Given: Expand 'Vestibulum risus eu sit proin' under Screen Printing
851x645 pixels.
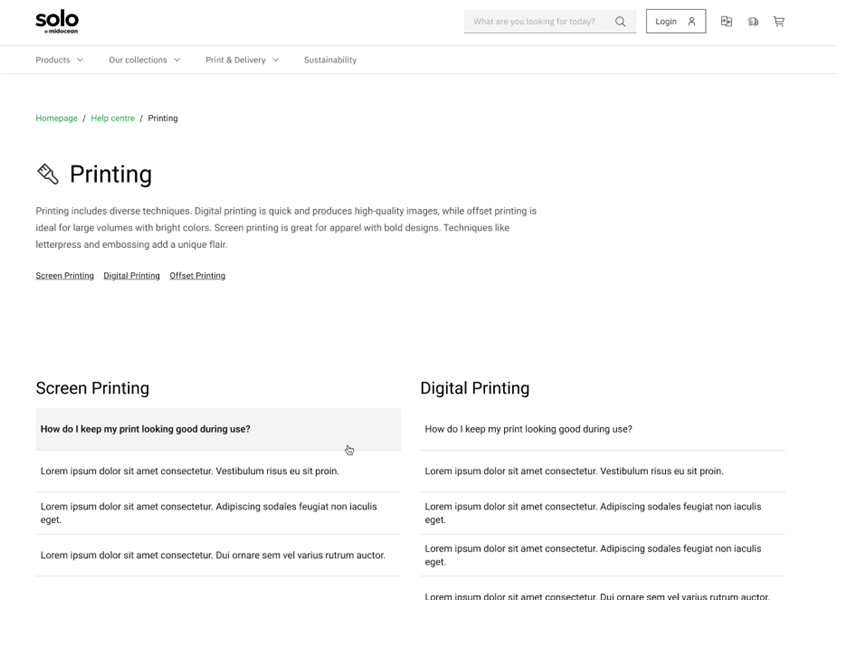Looking at the screenshot, I should point(218,471).
